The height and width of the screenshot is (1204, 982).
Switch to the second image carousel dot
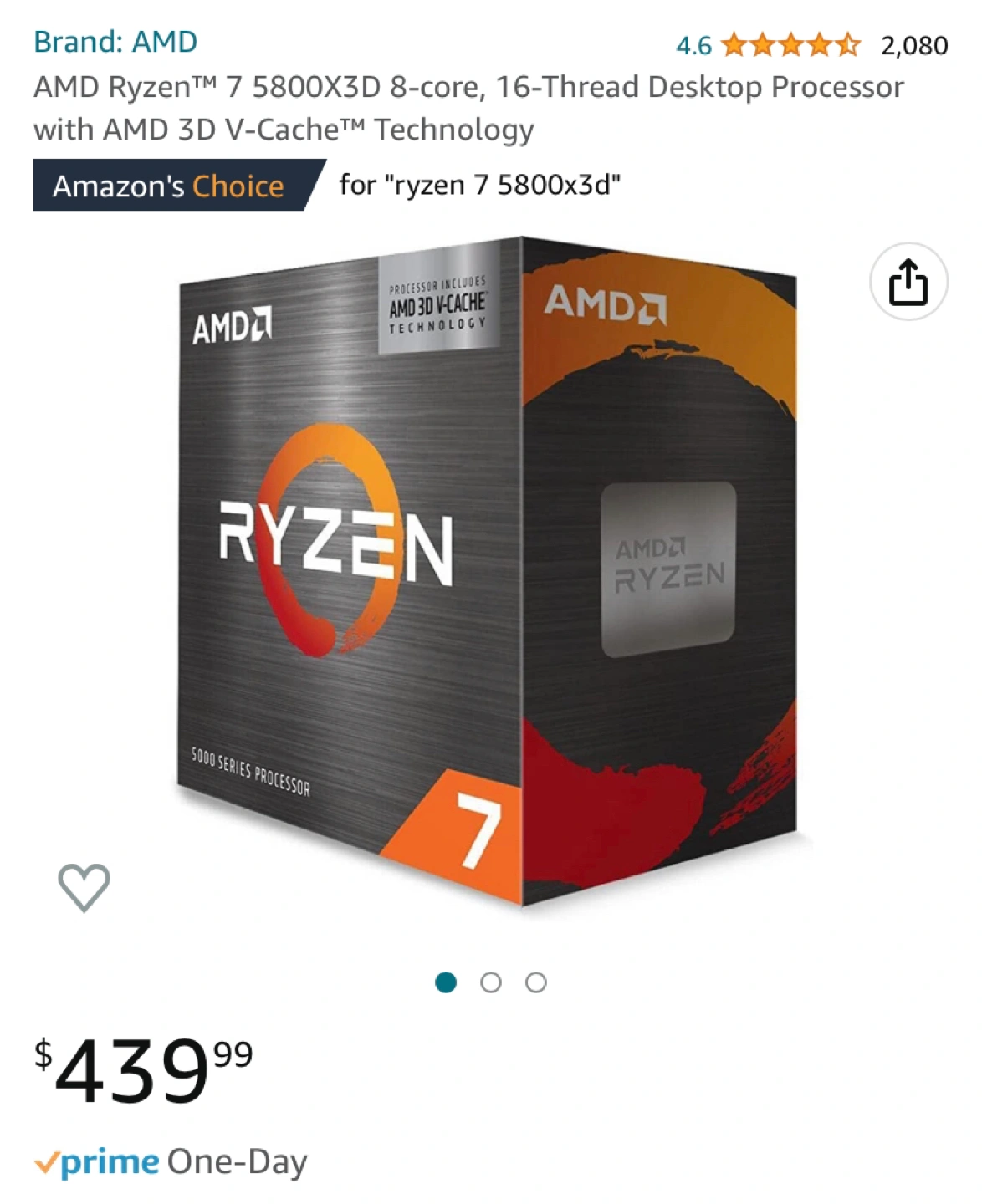coord(491,982)
